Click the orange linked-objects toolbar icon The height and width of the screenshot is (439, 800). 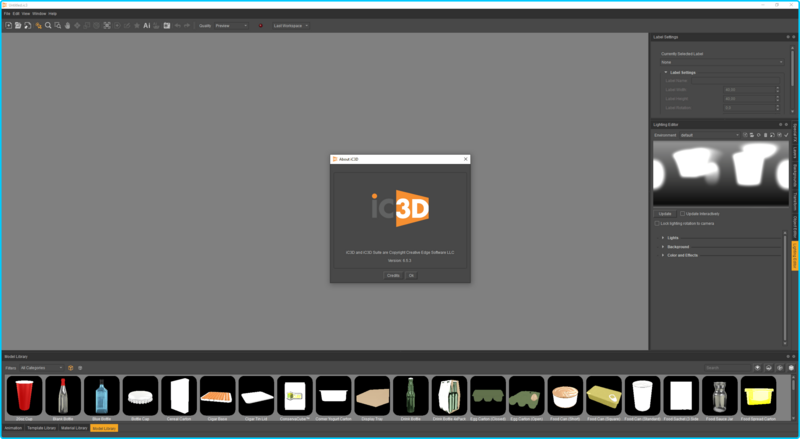[38, 26]
